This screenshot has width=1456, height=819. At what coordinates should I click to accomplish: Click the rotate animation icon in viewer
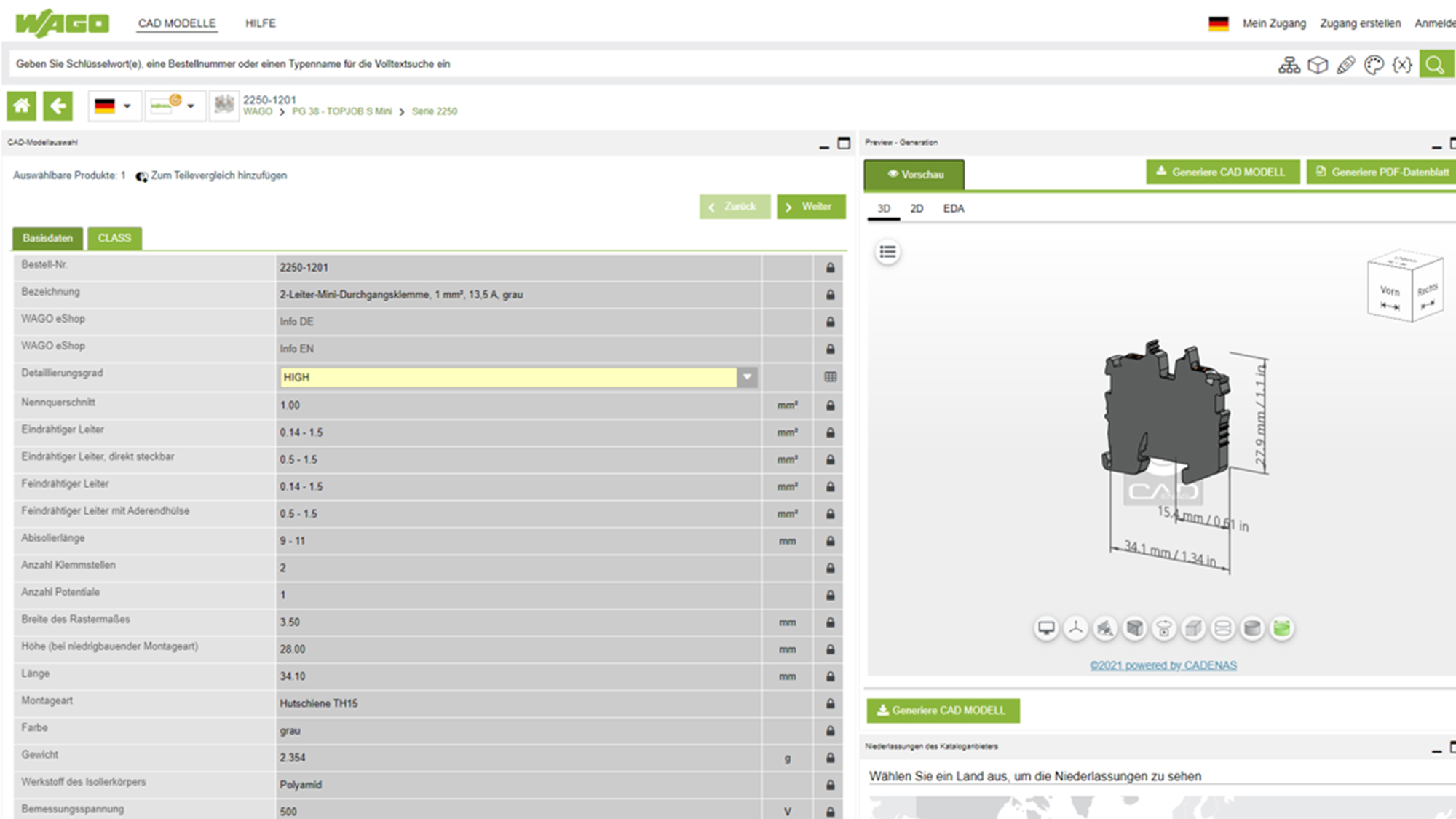click(x=1164, y=628)
